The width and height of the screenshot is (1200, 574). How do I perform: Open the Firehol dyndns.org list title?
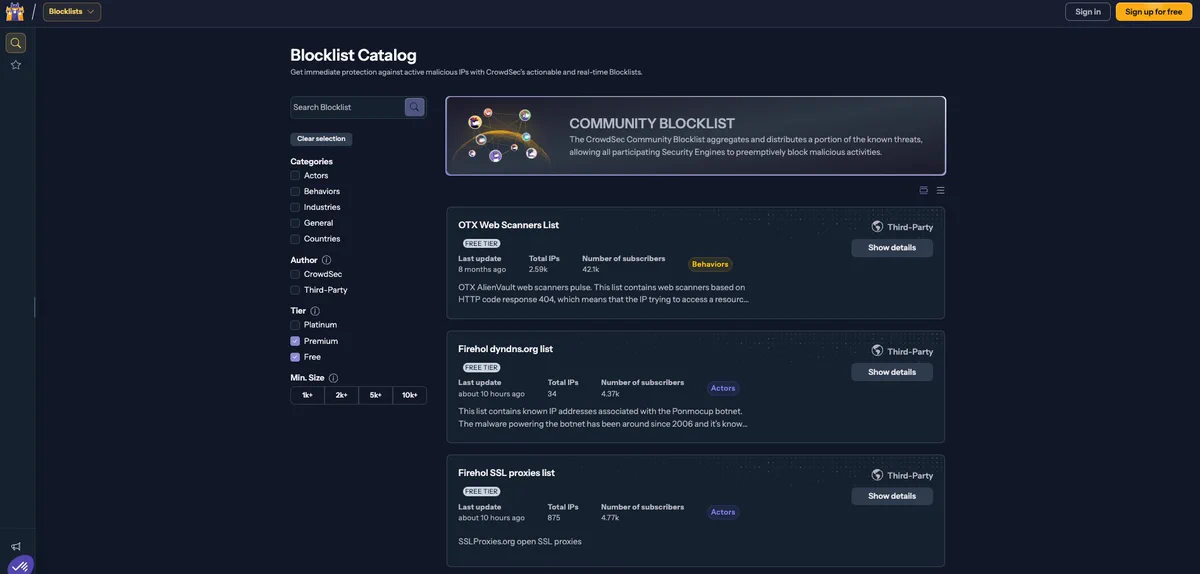coord(506,349)
